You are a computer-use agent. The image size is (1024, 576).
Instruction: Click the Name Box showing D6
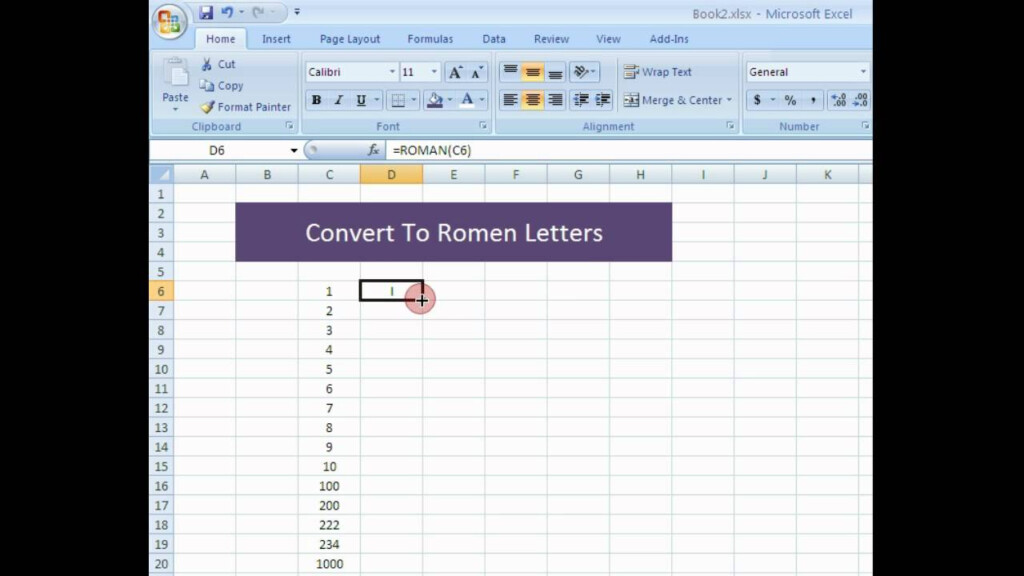pos(217,150)
